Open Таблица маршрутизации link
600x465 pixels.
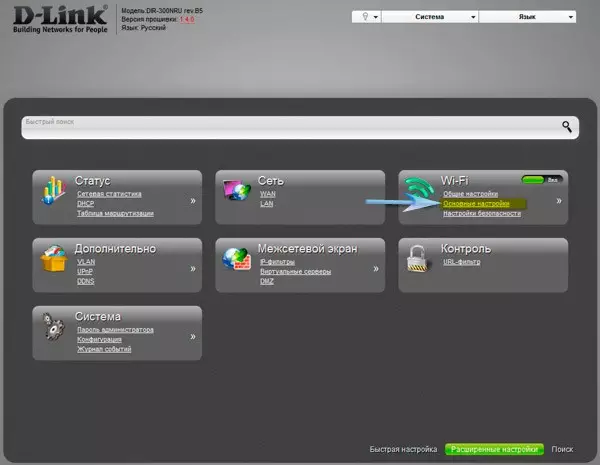[x=115, y=213]
